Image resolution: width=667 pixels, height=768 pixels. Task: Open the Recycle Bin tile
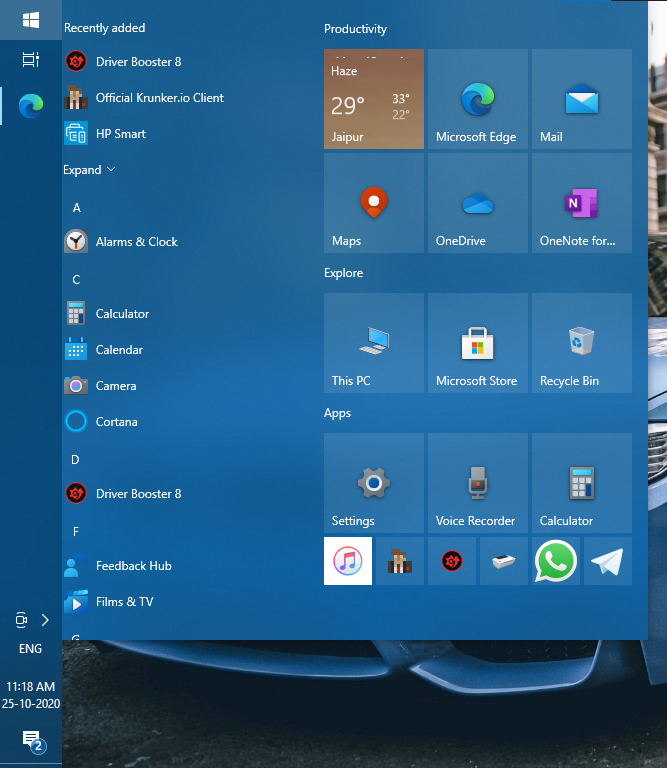581,343
